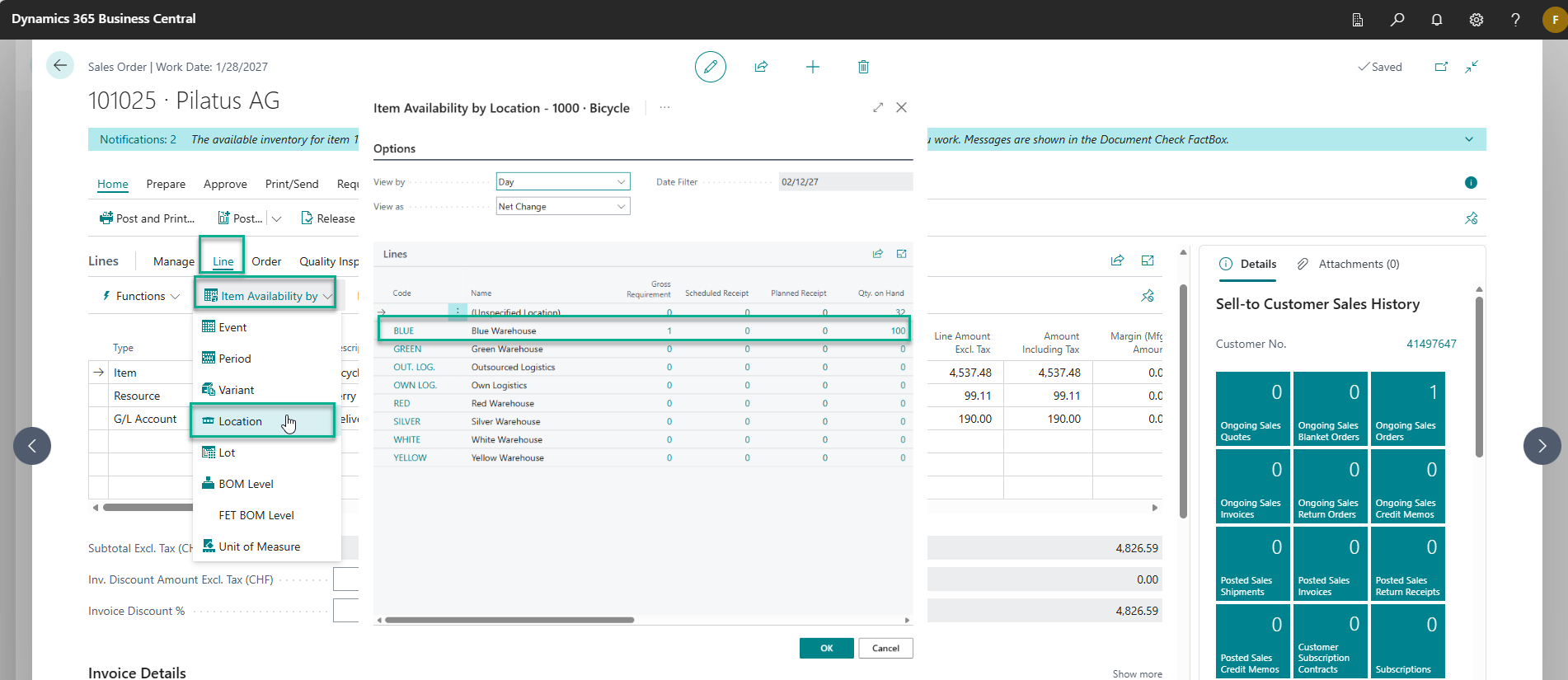Open the search magnifier icon

1397,19
